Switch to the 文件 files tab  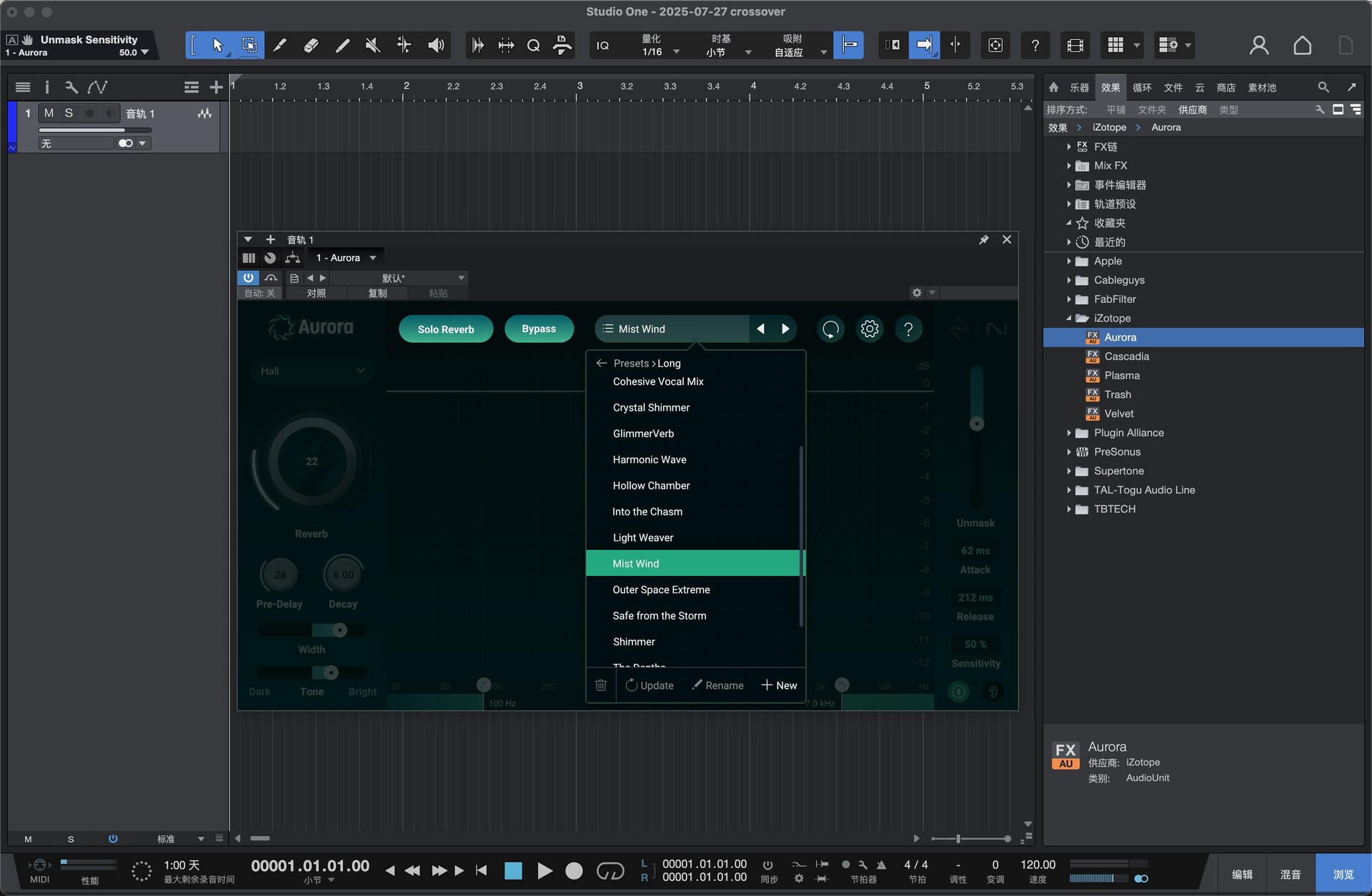coord(1173,88)
